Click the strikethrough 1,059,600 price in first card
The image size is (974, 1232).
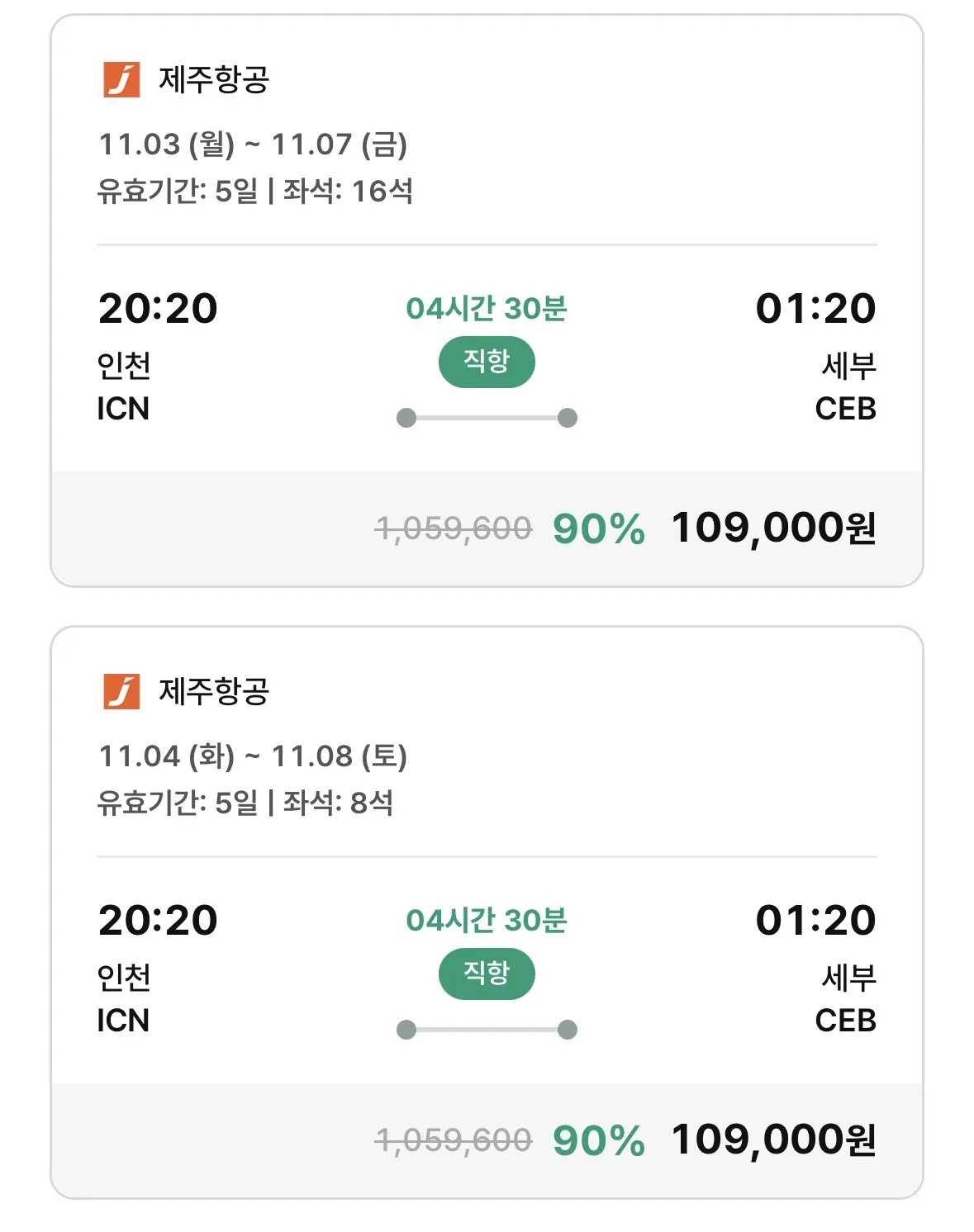click(x=454, y=528)
